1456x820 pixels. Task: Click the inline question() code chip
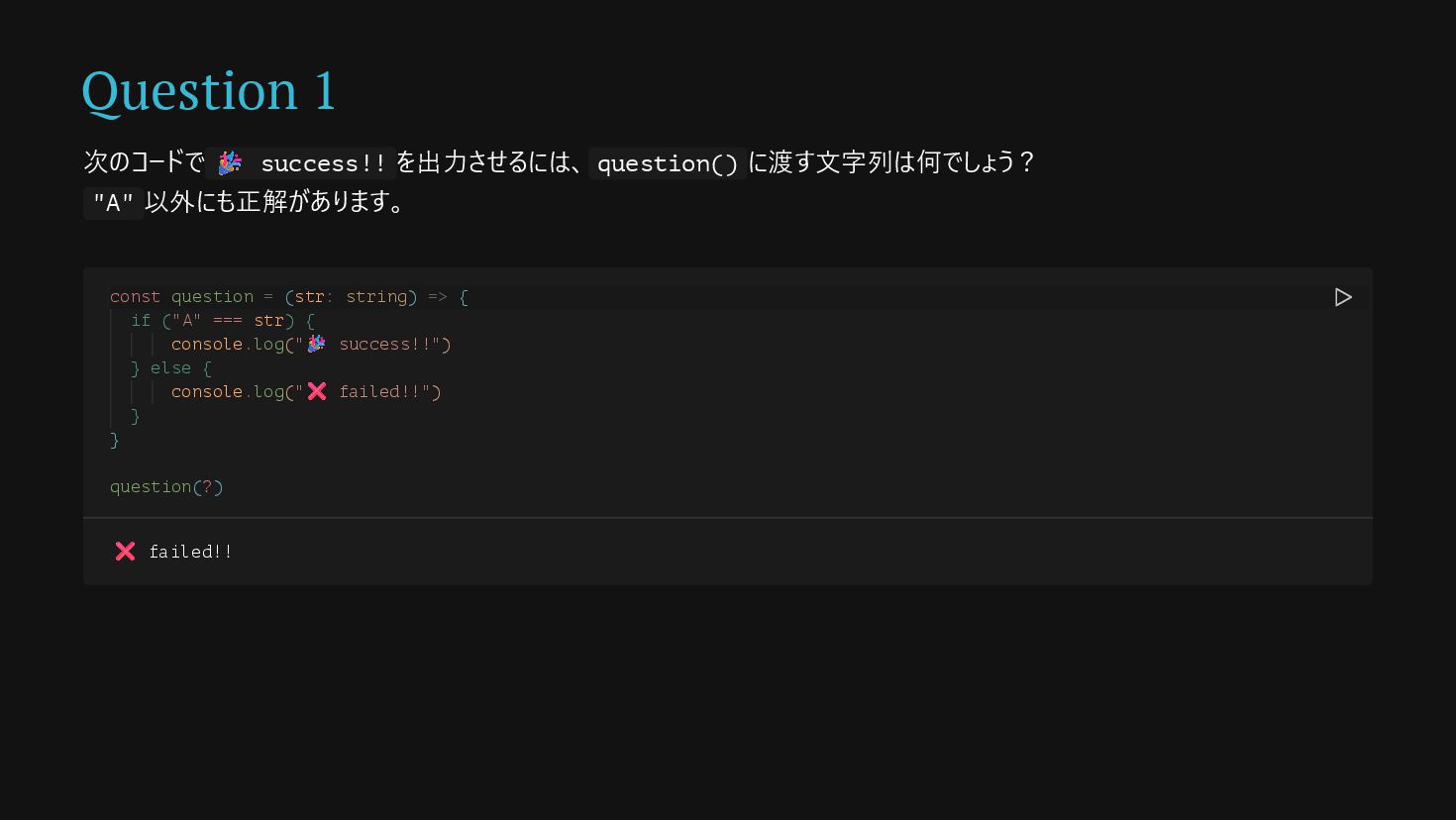(x=667, y=163)
